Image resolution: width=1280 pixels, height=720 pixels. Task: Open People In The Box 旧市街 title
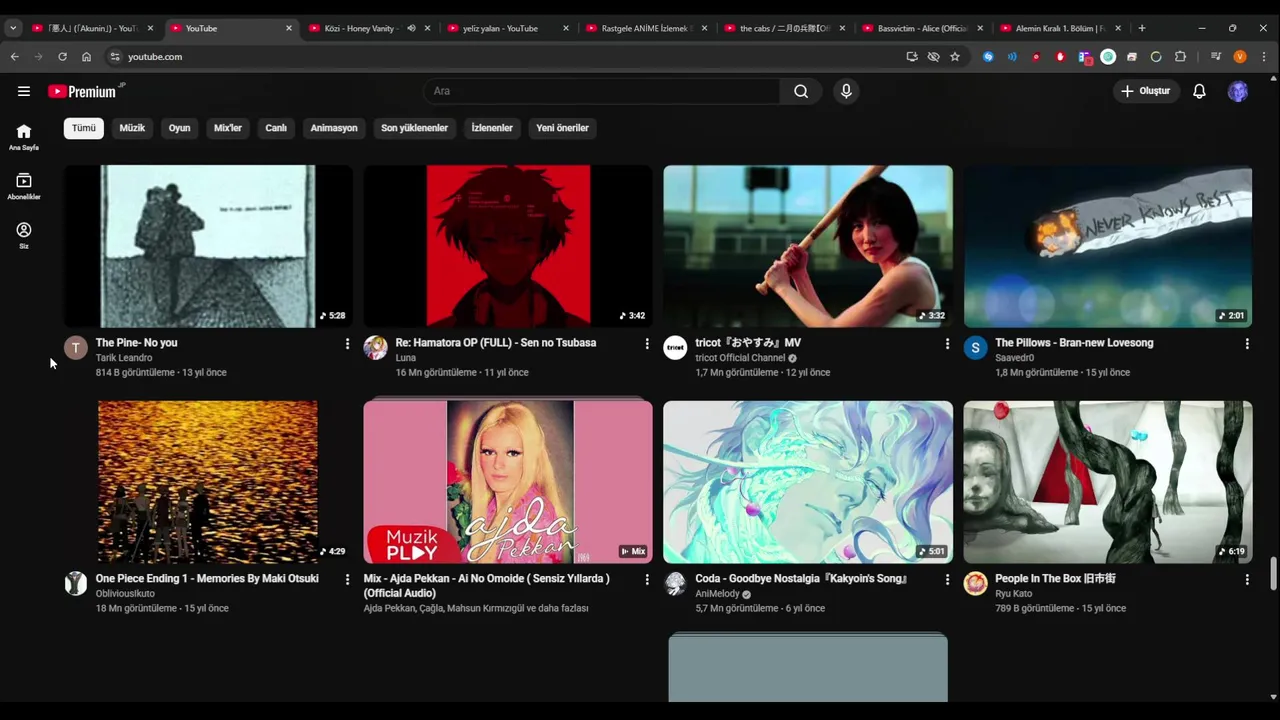[x=1055, y=579]
